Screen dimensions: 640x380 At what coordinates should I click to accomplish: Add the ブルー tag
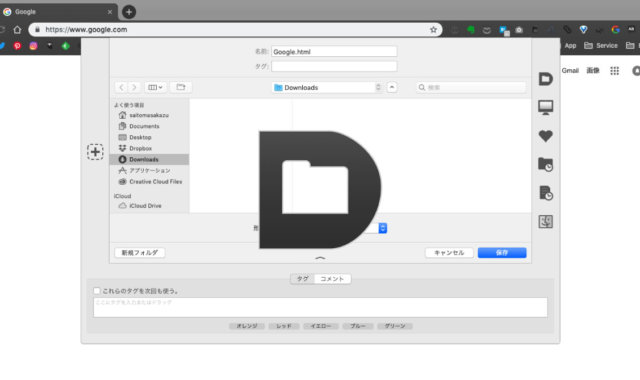(x=358, y=326)
